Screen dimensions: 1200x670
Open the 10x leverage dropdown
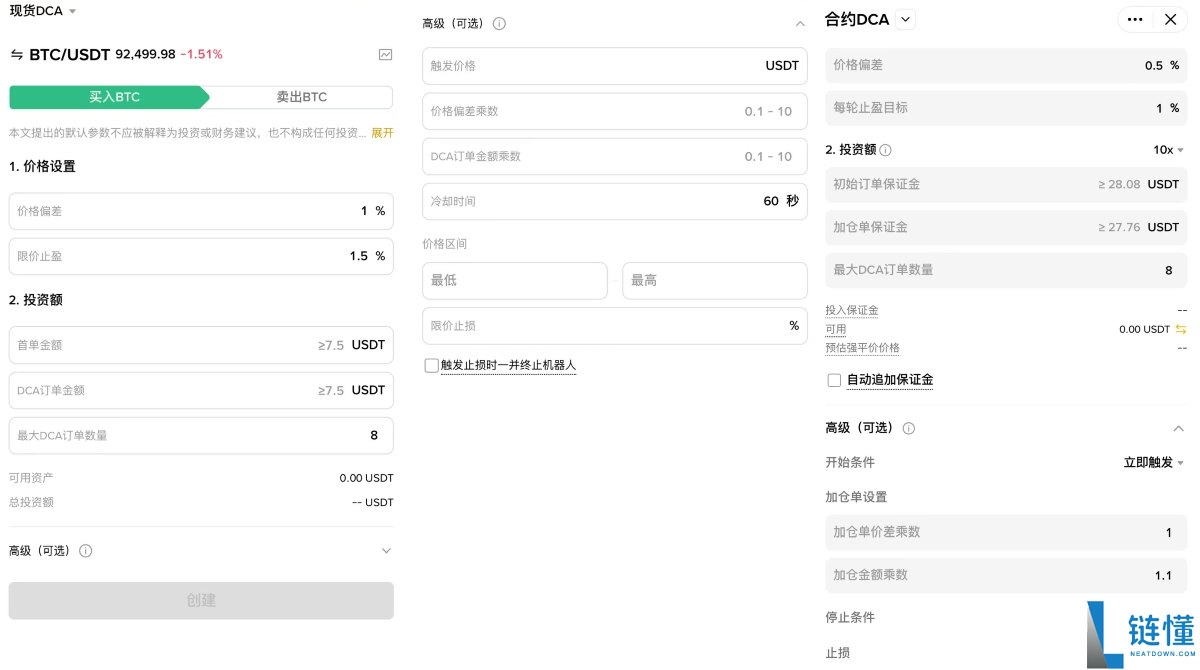(1166, 150)
